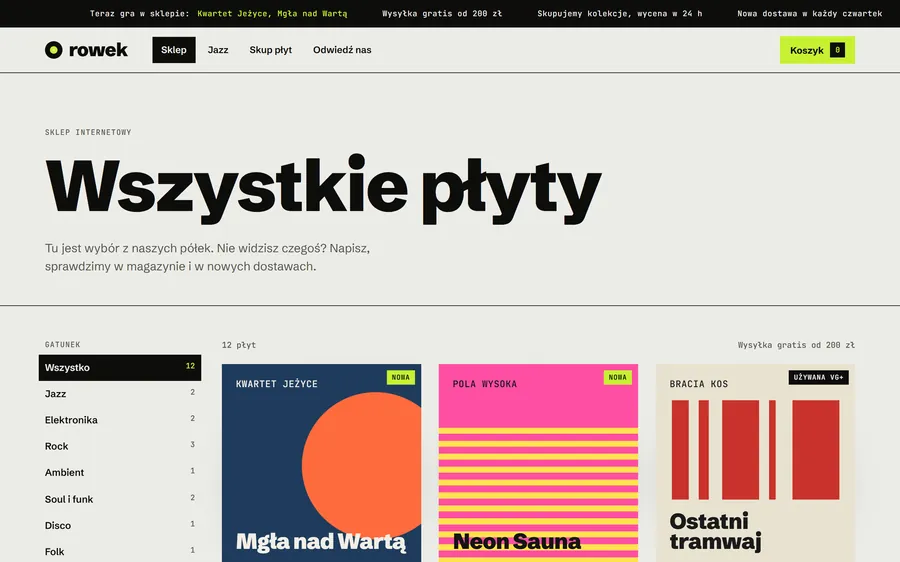Filter by Folk genre
Image resolution: width=900 pixels, height=562 pixels.
click(x=120, y=551)
